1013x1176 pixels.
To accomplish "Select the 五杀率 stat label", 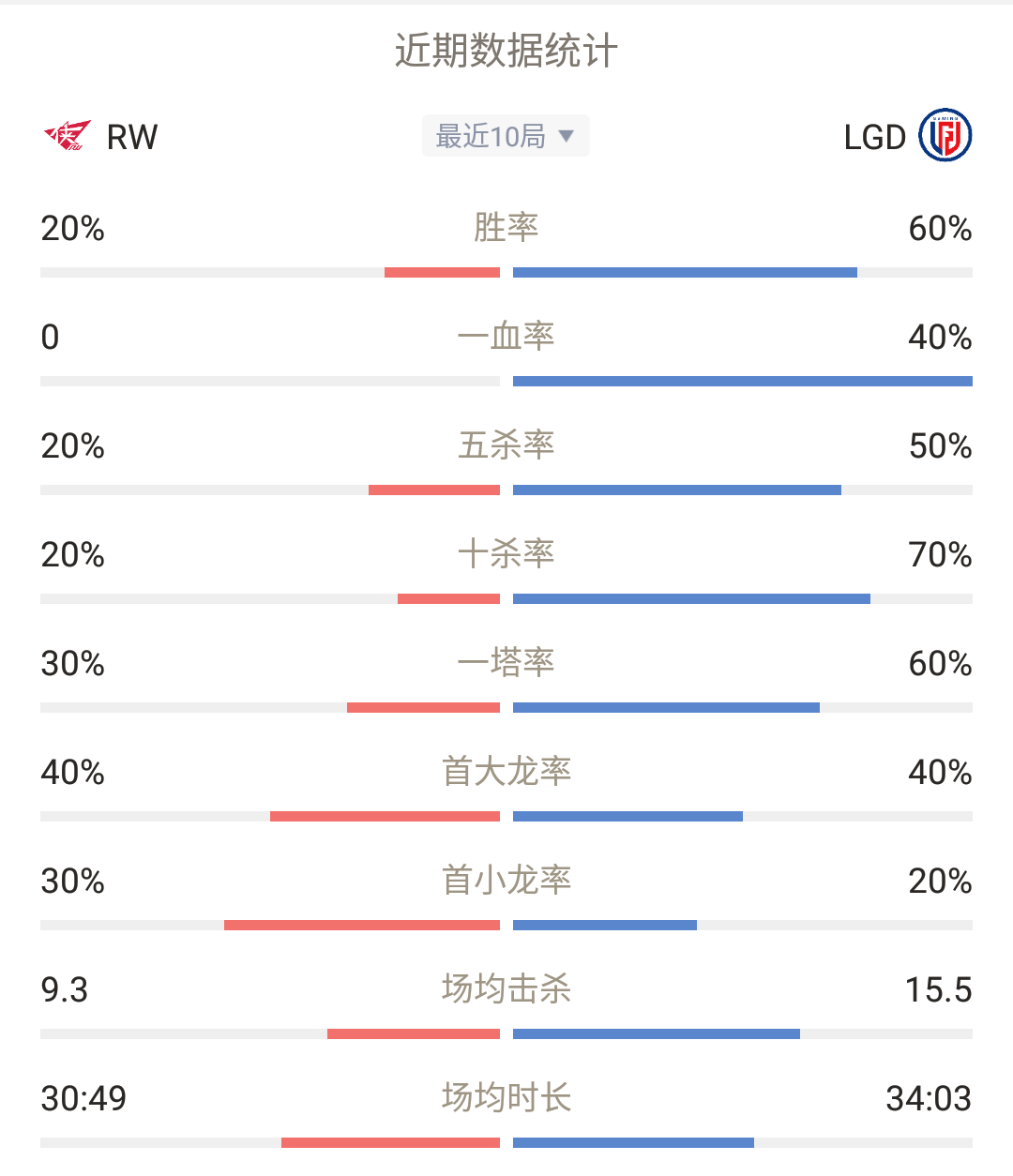I will coord(506,445).
